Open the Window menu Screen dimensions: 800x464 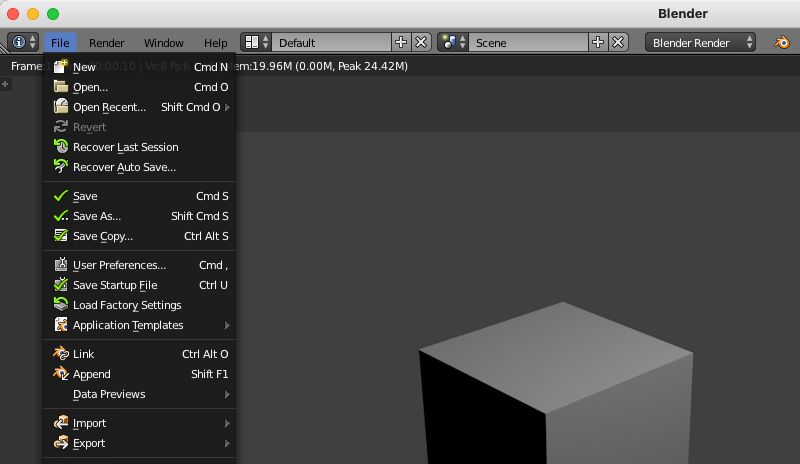[163, 43]
